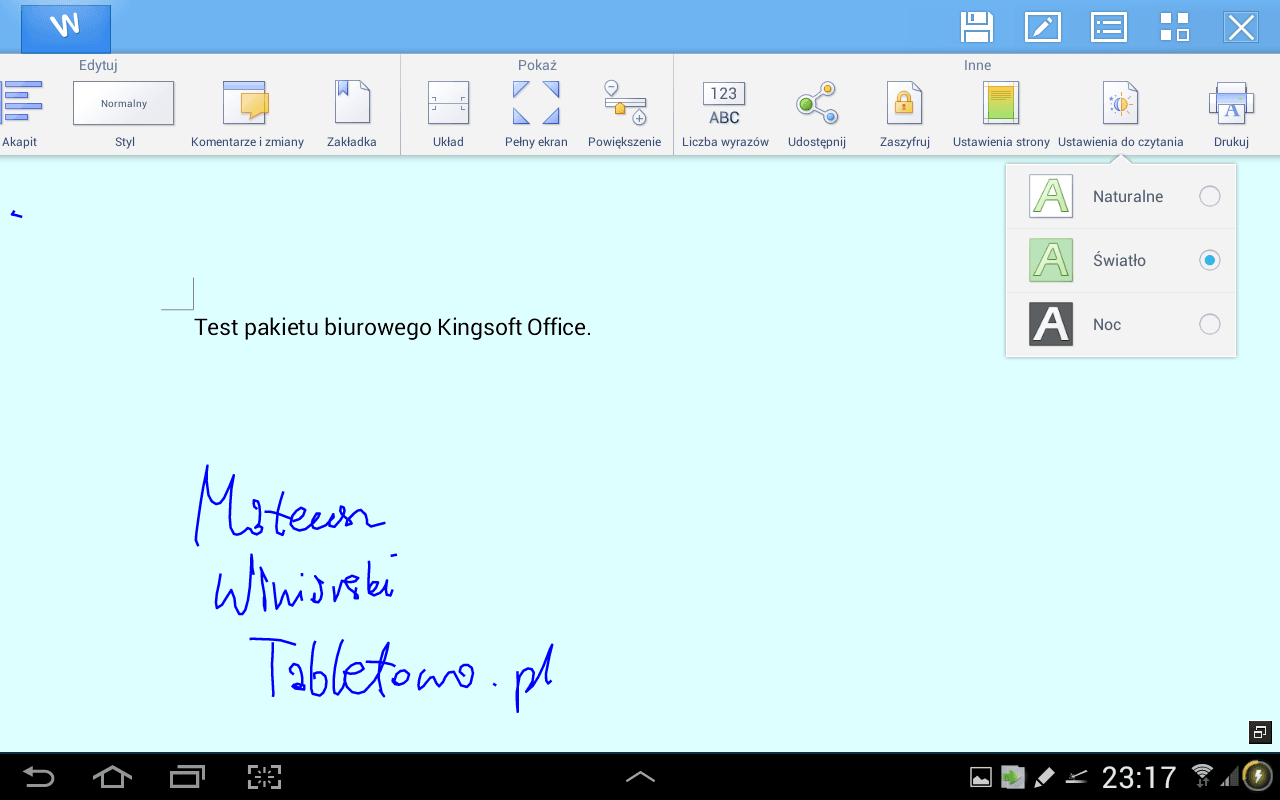Tap the Android back button
1280x800 pixels.
[39, 777]
